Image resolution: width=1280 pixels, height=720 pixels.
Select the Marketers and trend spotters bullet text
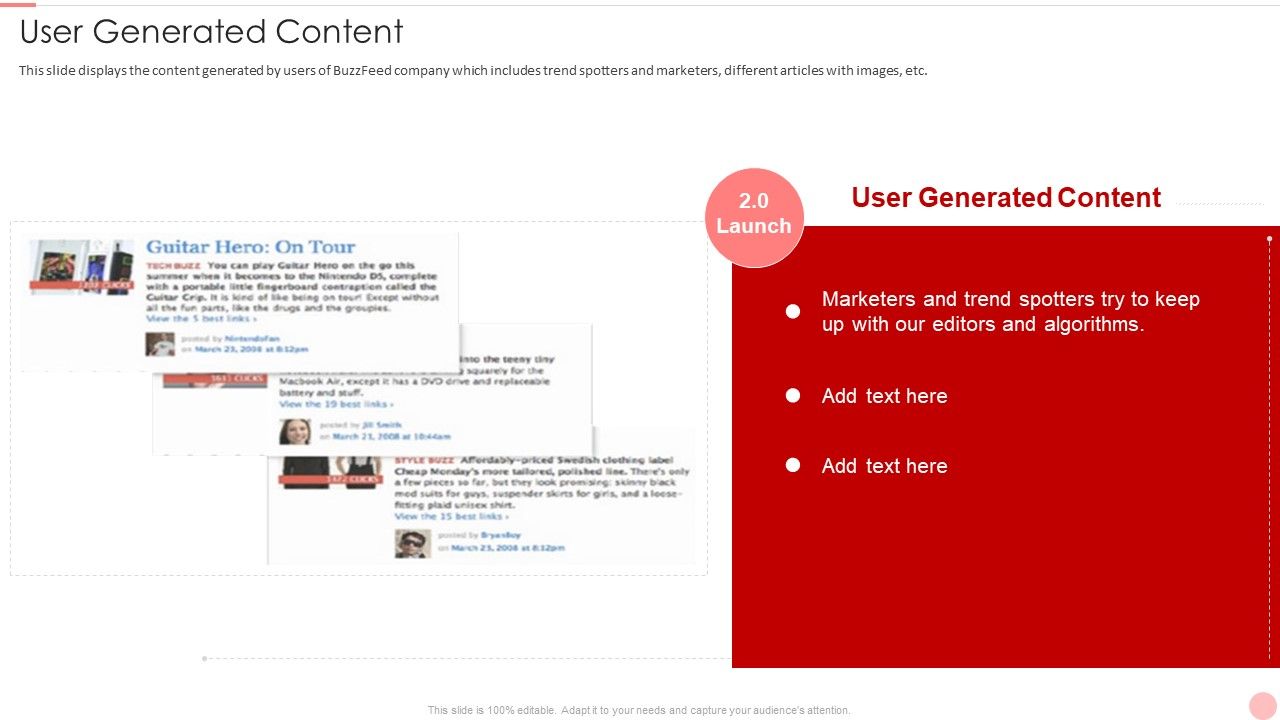(1011, 311)
